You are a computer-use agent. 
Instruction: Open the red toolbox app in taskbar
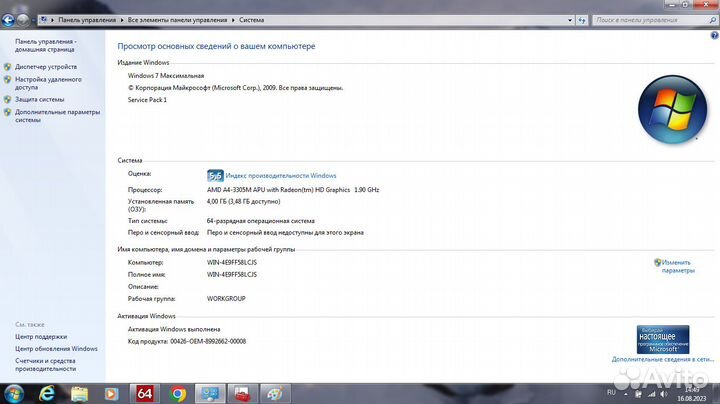coord(242,393)
